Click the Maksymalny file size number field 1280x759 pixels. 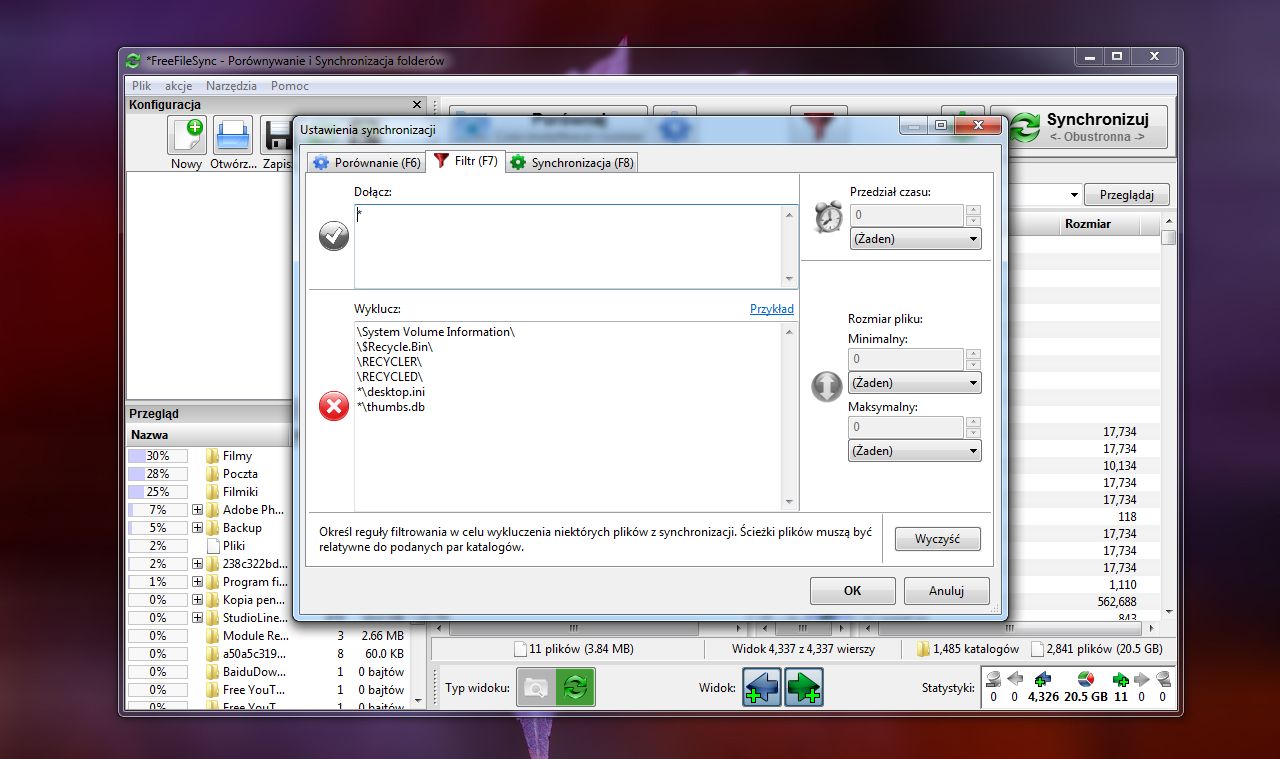pos(906,427)
